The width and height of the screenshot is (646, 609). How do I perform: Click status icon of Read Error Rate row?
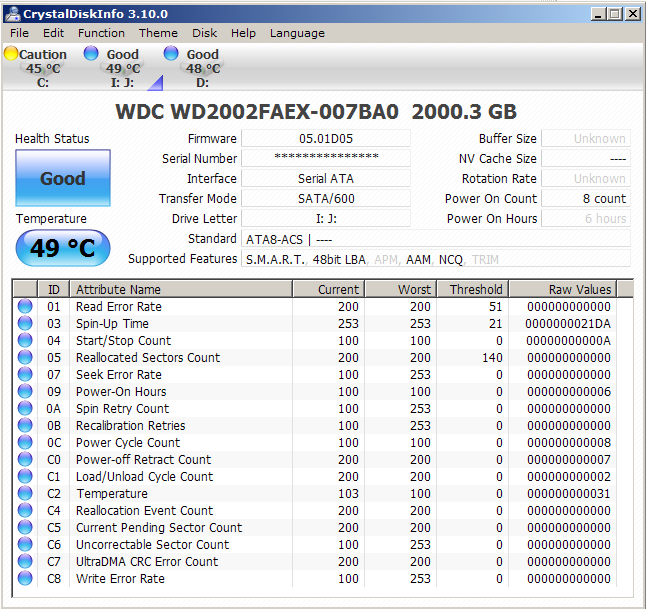(x=25, y=306)
